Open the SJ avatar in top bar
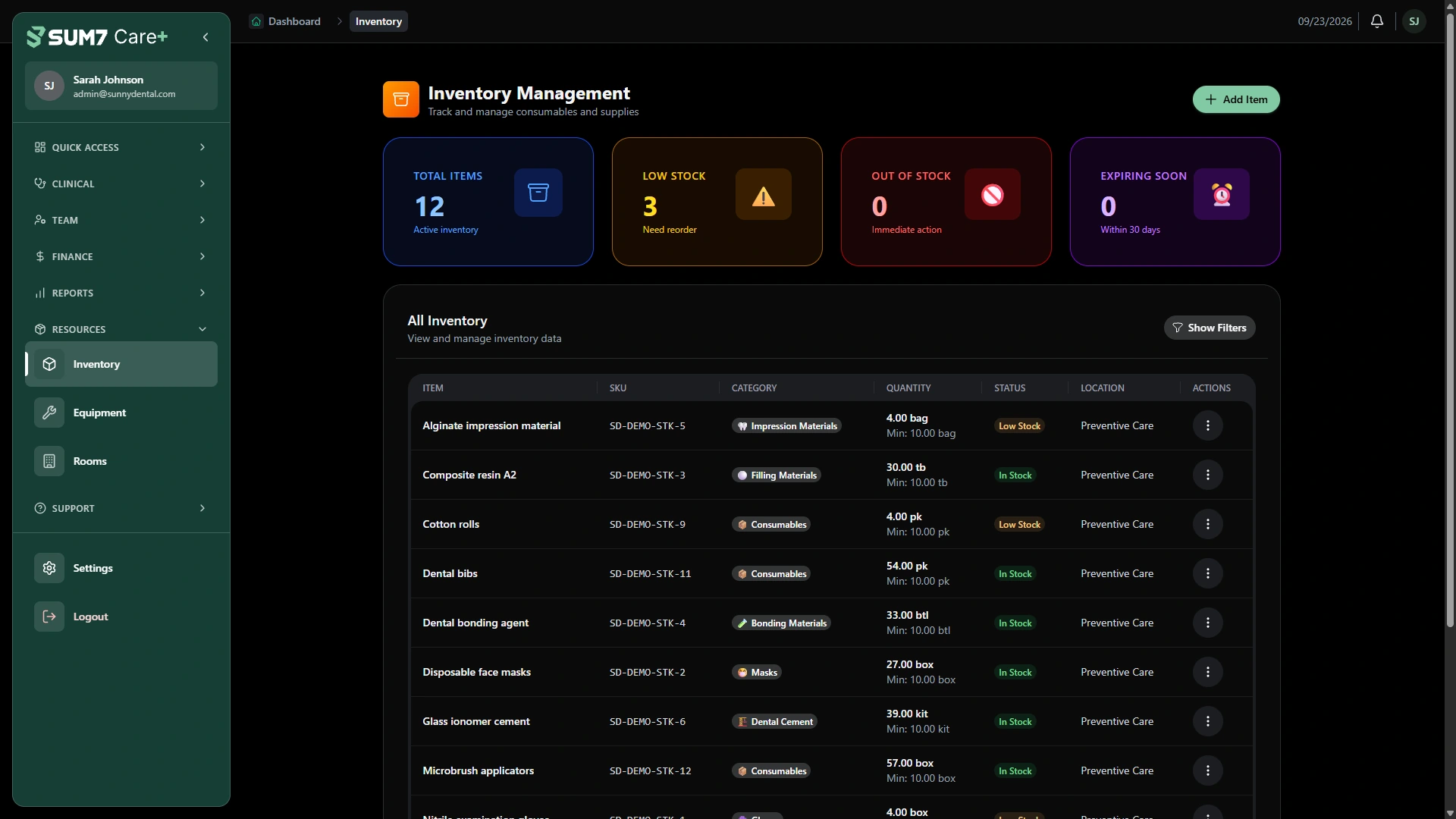Screen dimensions: 1456x819 (1414, 21)
